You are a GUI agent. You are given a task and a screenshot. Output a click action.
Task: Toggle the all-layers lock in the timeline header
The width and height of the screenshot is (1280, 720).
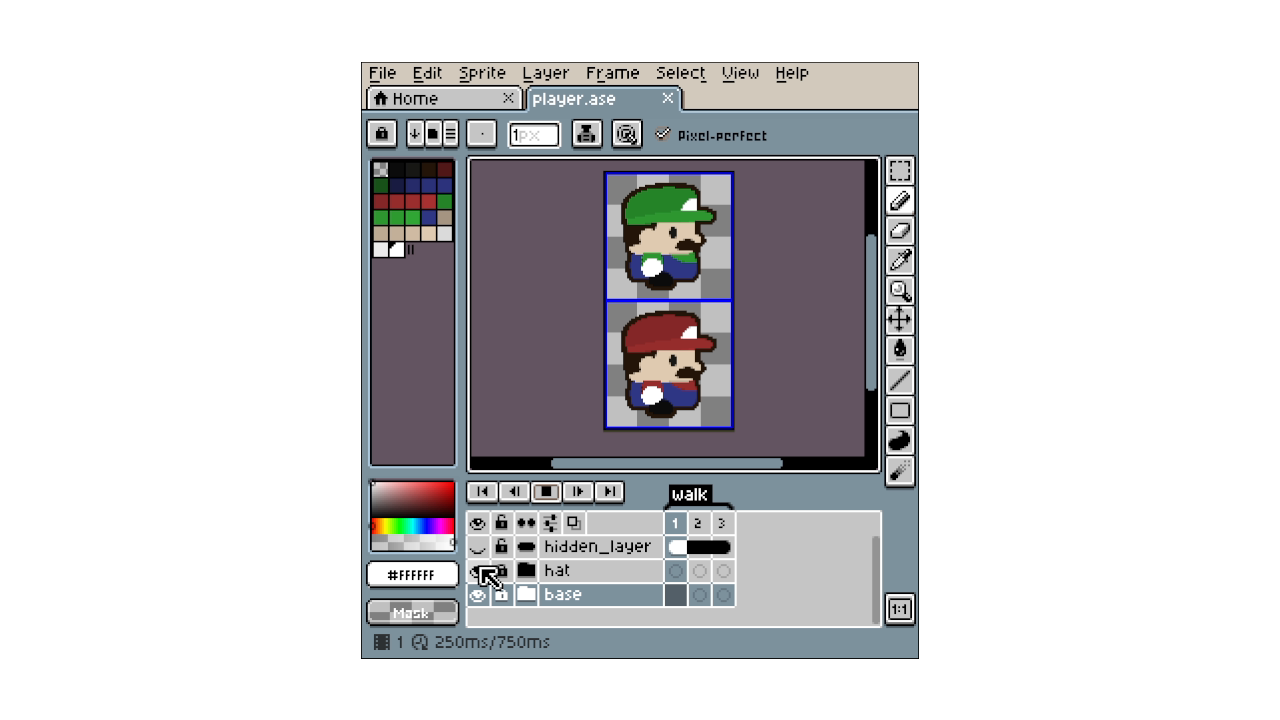(502, 523)
